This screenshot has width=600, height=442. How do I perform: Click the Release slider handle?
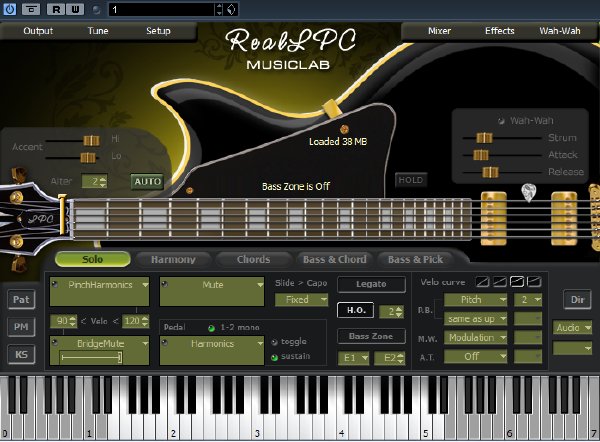tap(490, 172)
